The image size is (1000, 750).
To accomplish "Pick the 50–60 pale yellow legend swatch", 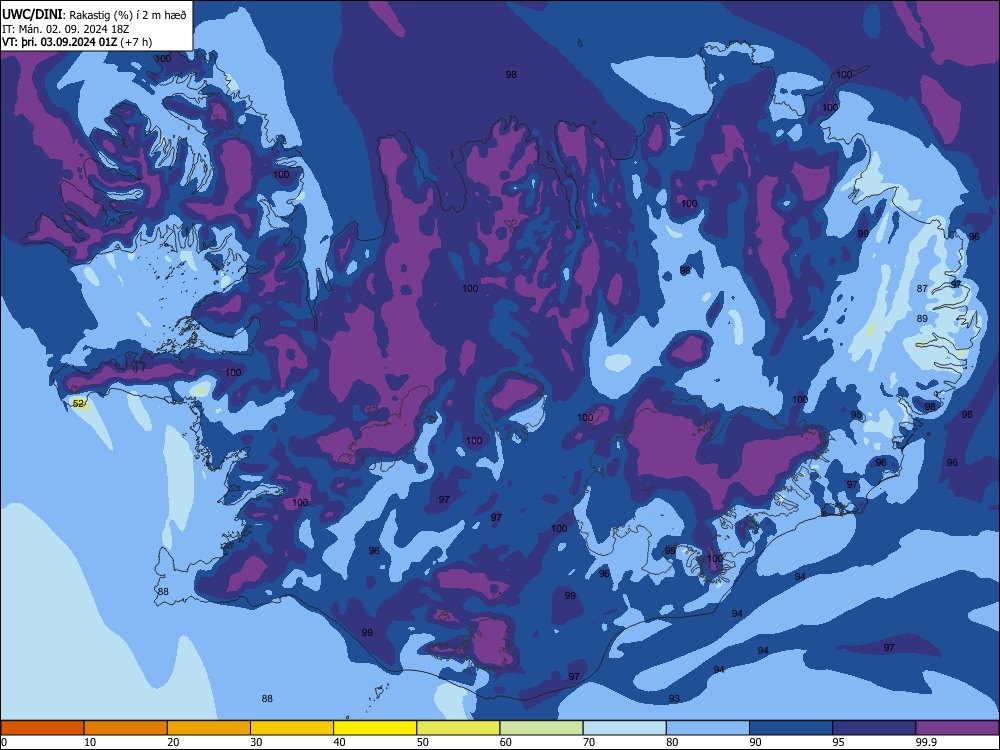I will point(459,728).
